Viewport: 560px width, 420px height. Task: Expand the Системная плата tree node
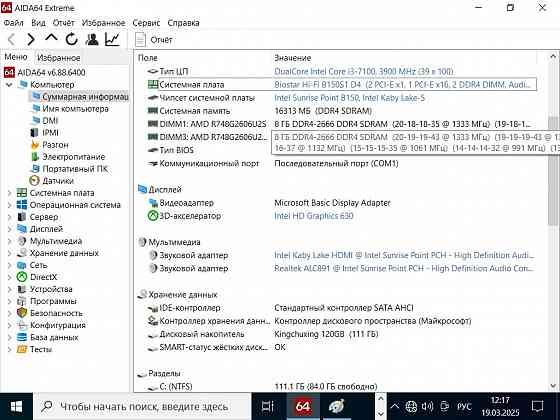[10, 193]
